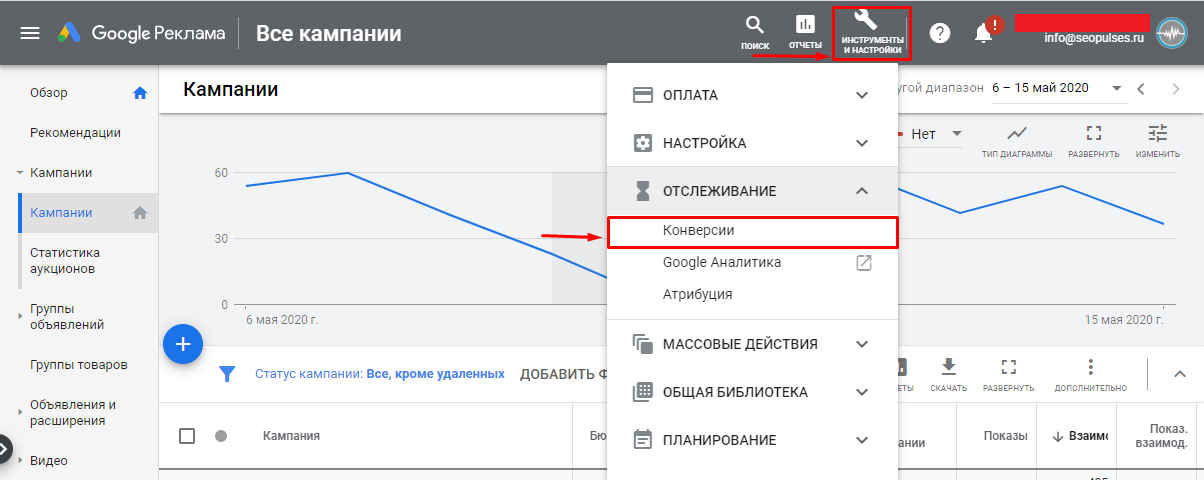1204x480 pixels.
Task: Click the account avatar icon
Action: coord(1170,33)
